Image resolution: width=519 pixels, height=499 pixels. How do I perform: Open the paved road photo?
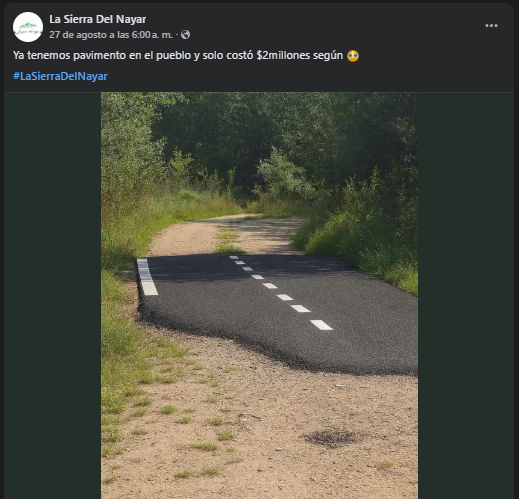(259, 295)
